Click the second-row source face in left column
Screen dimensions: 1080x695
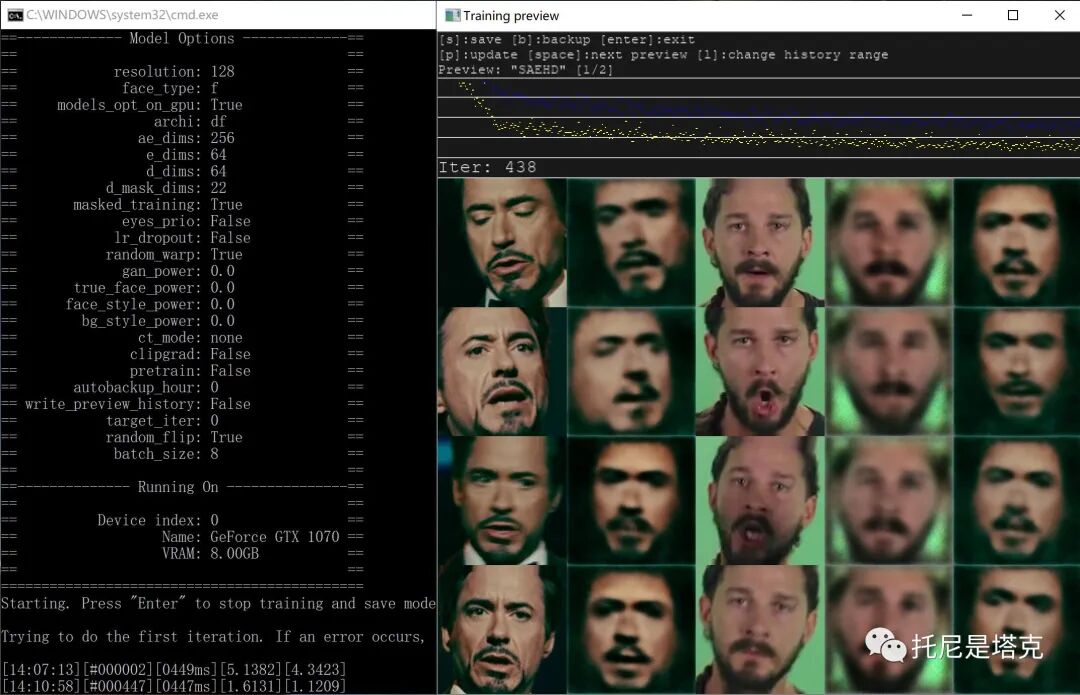coord(502,371)
